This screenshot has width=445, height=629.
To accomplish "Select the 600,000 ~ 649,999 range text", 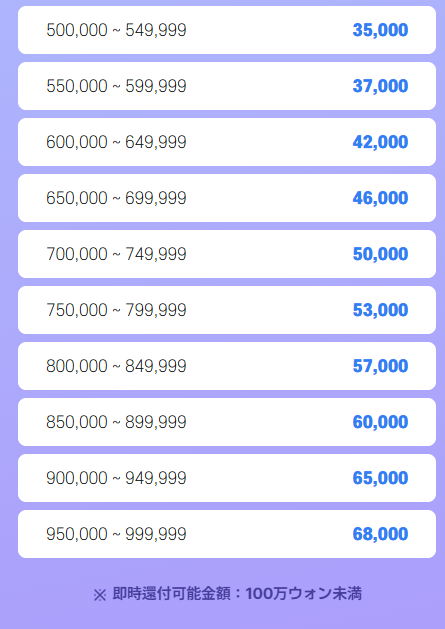I will tap(116, 142).
